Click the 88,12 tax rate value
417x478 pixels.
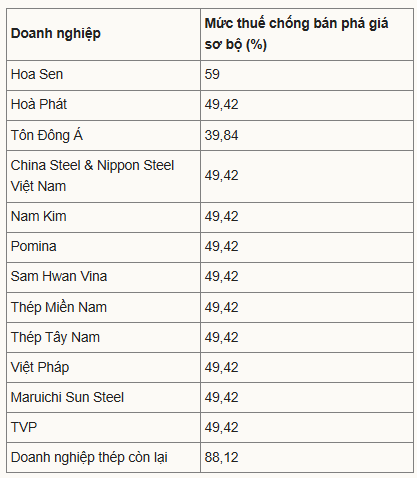[x=221, y=457]
